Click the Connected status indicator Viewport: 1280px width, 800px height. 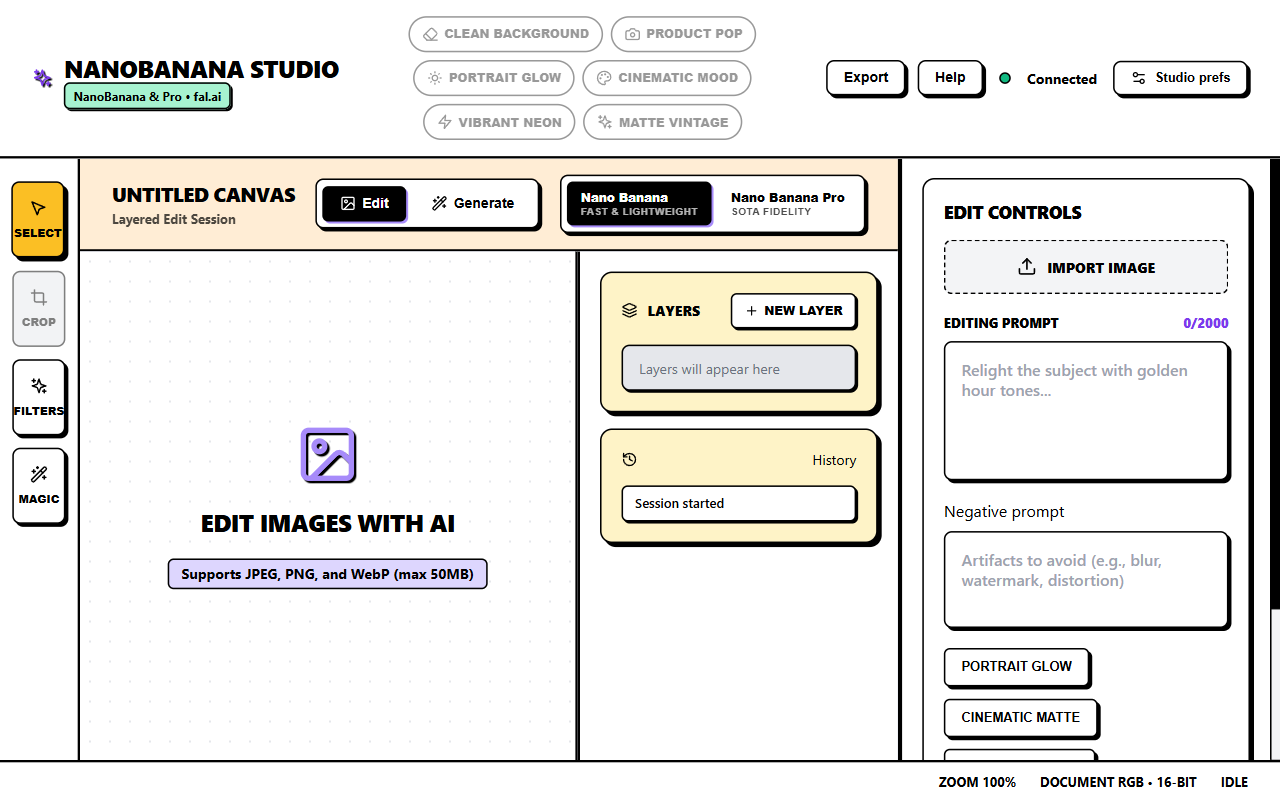tap(1048, 79)
